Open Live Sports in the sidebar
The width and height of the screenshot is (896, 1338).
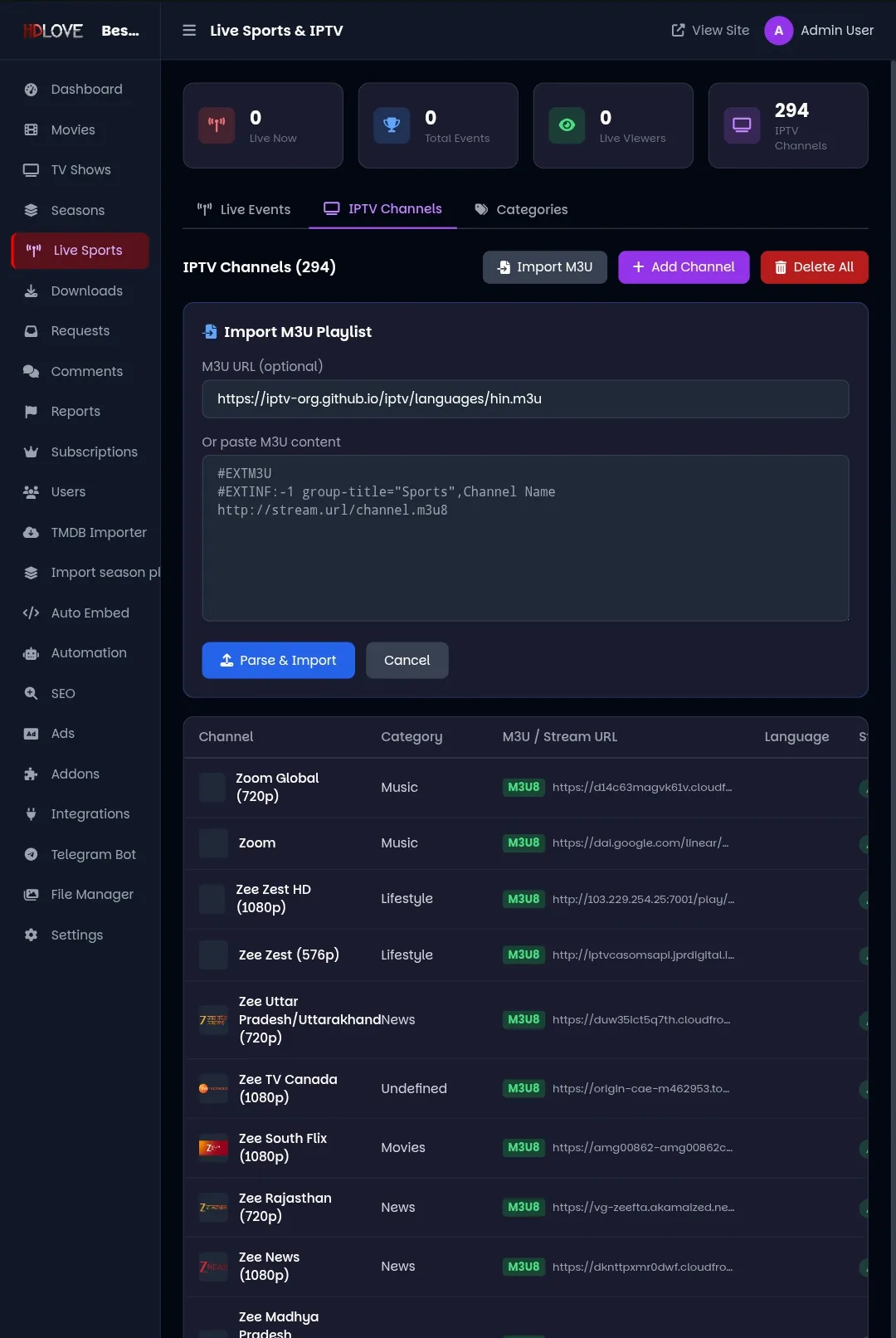80,251
